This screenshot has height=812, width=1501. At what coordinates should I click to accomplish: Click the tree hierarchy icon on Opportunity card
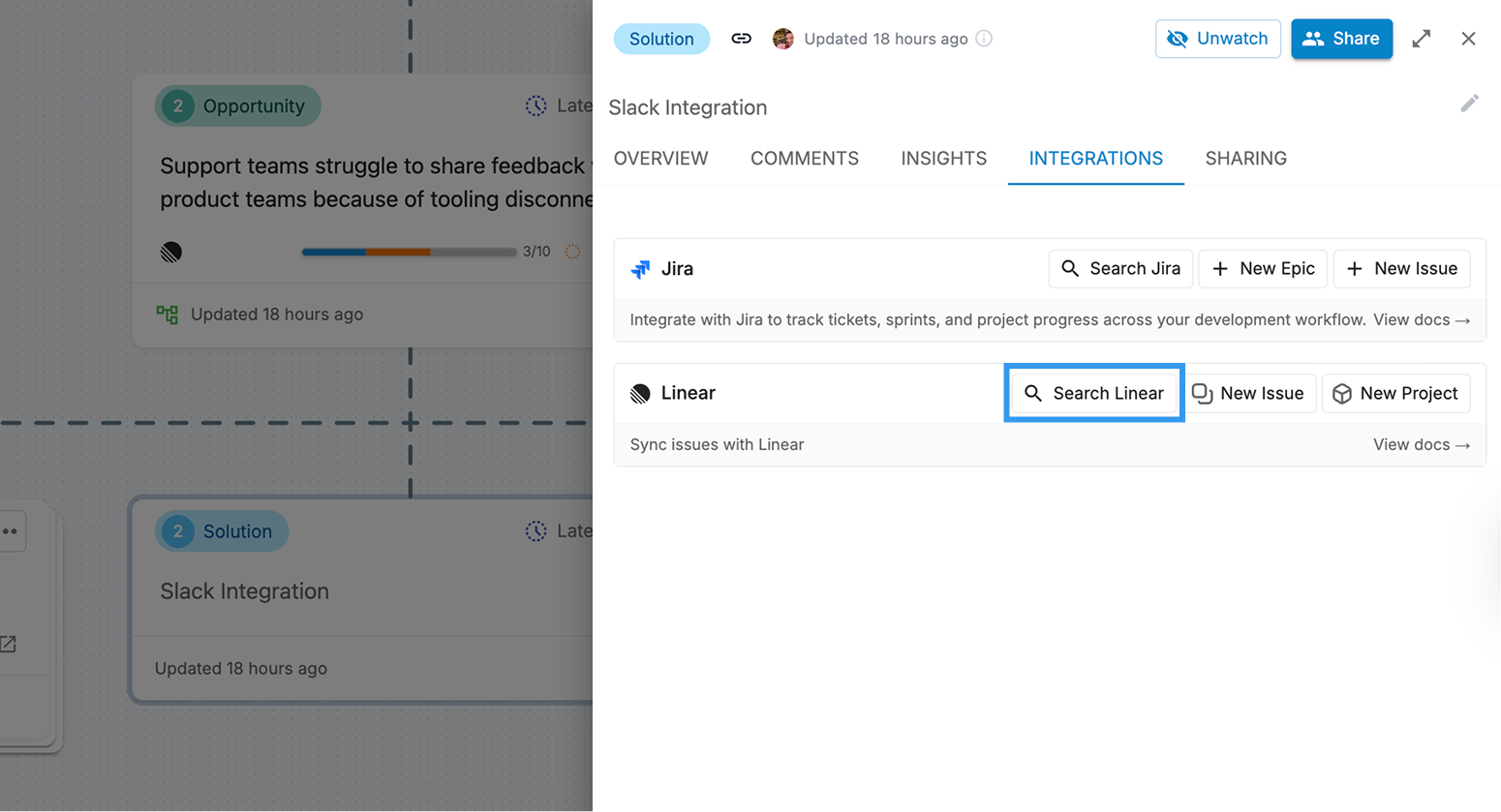click(168, 315)
